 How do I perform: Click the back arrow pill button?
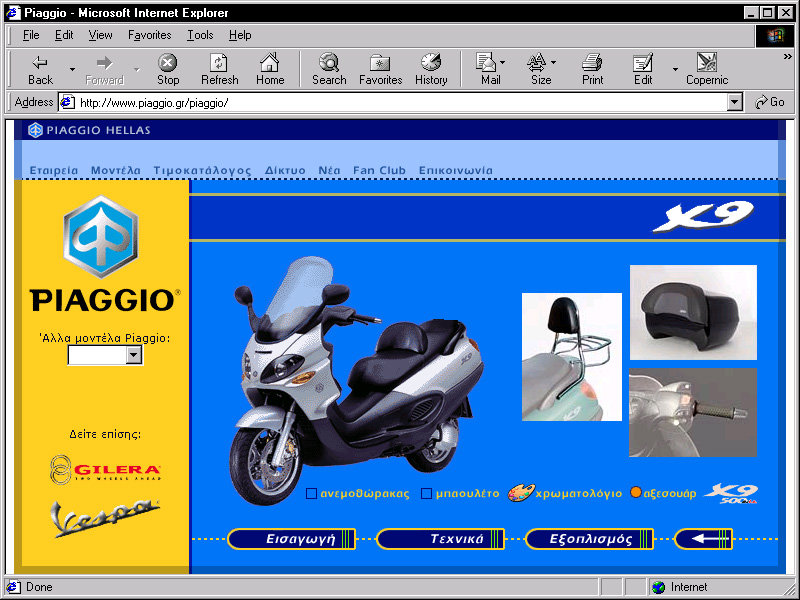[x=703, y=539]
